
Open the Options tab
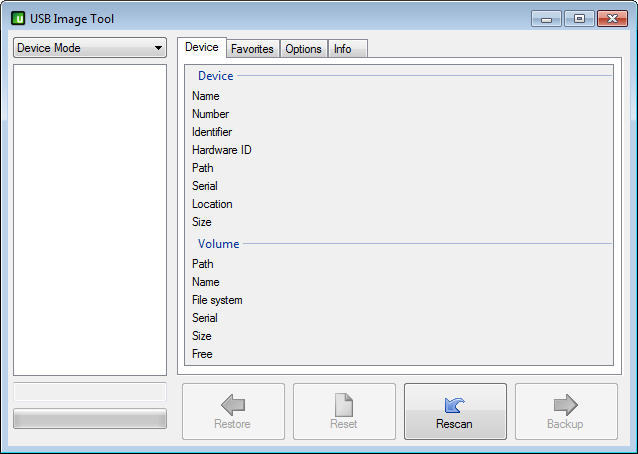click(303, 49)
